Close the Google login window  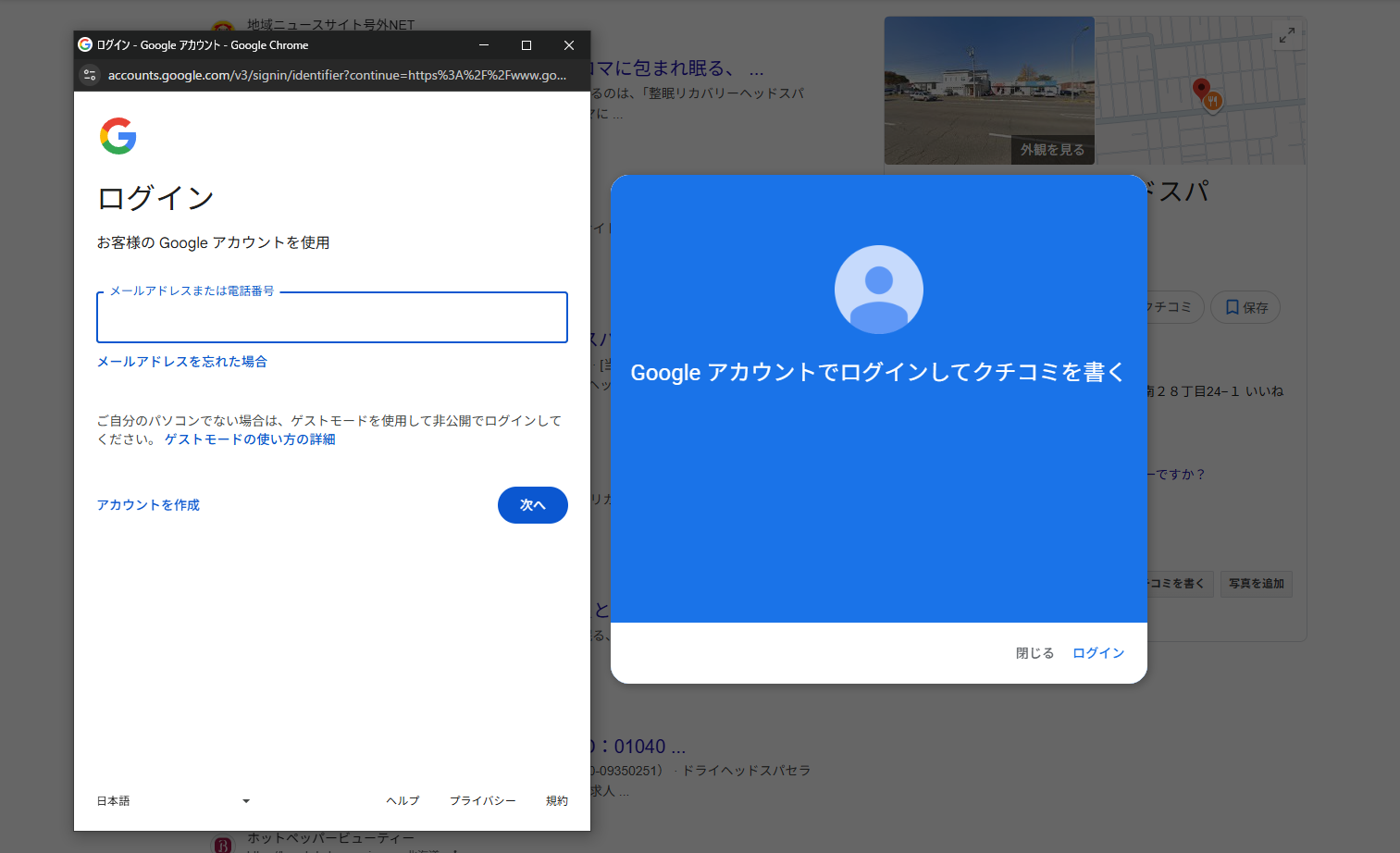[x=569, y=45]
